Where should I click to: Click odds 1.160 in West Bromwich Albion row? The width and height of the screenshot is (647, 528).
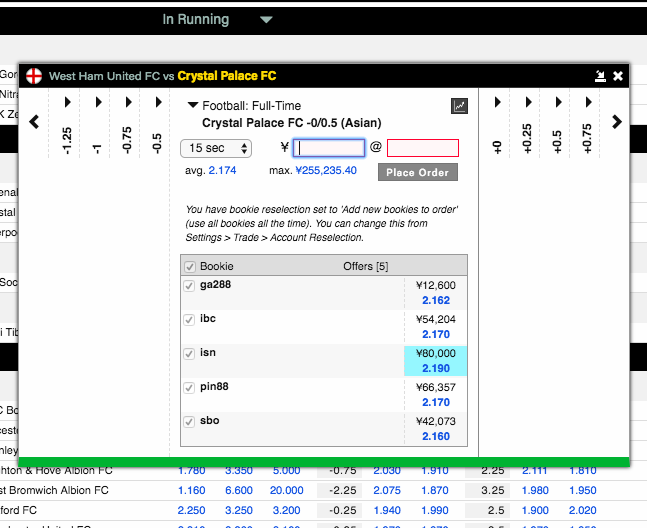click(191, 490)
